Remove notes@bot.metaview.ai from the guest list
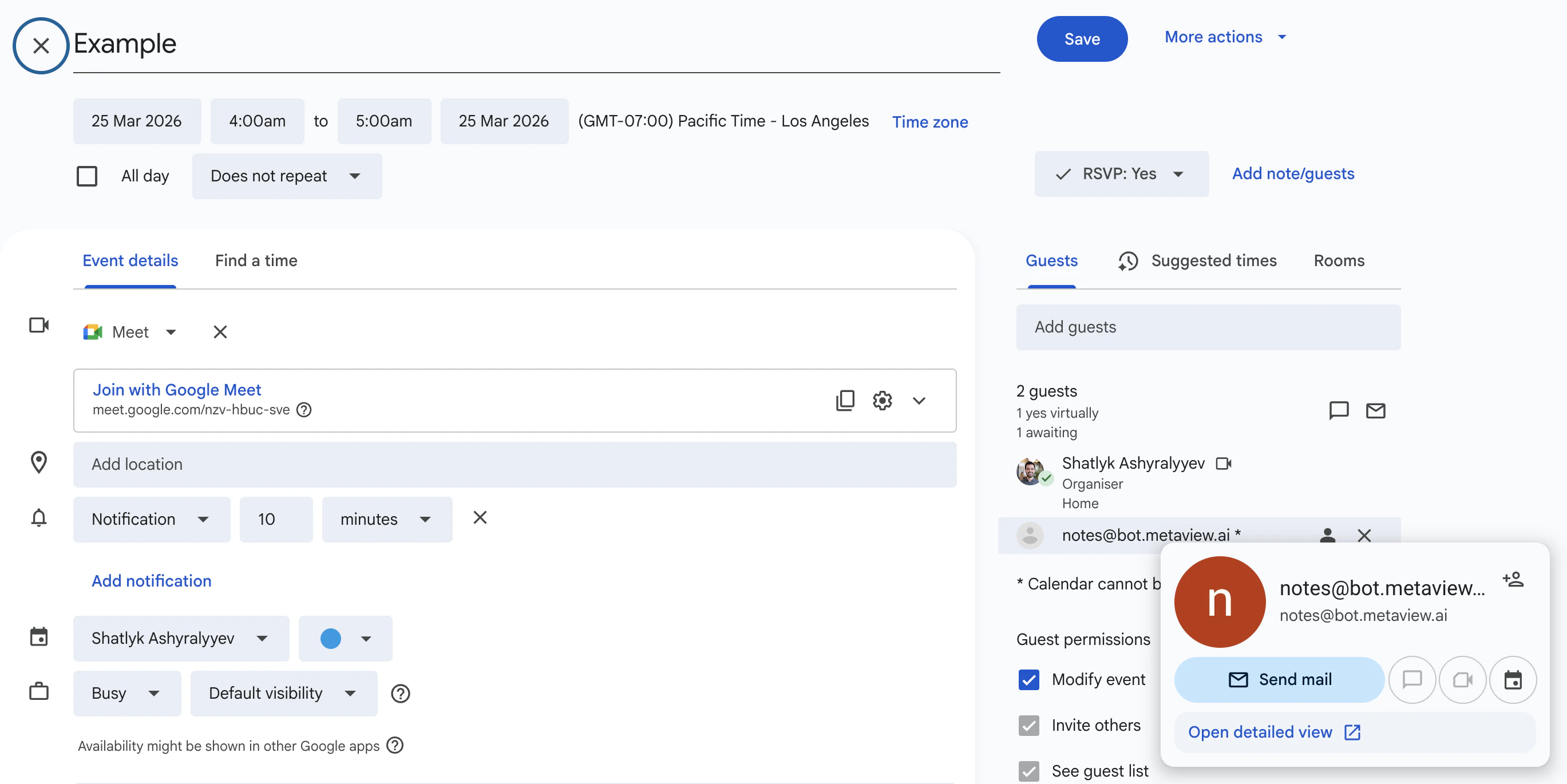 click(x=1365, y=535)
